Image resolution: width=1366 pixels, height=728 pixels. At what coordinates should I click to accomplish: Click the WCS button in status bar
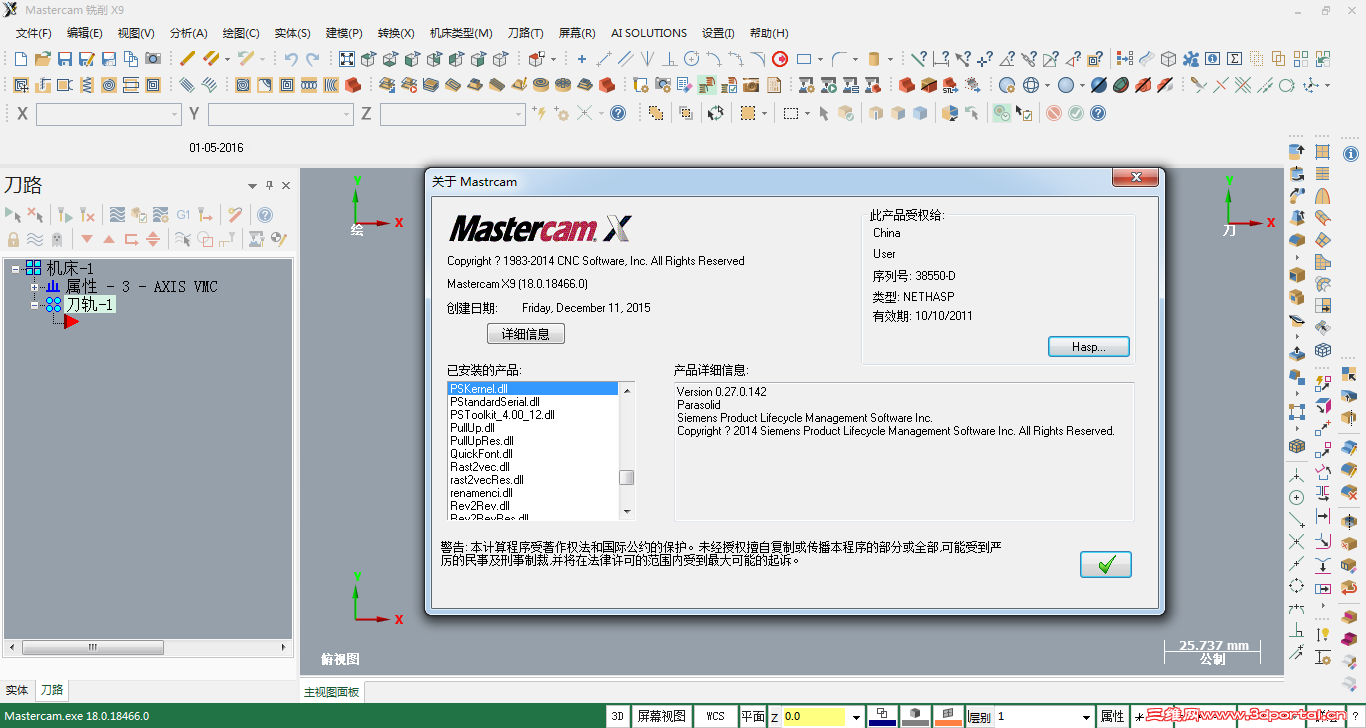click(715, 716)
